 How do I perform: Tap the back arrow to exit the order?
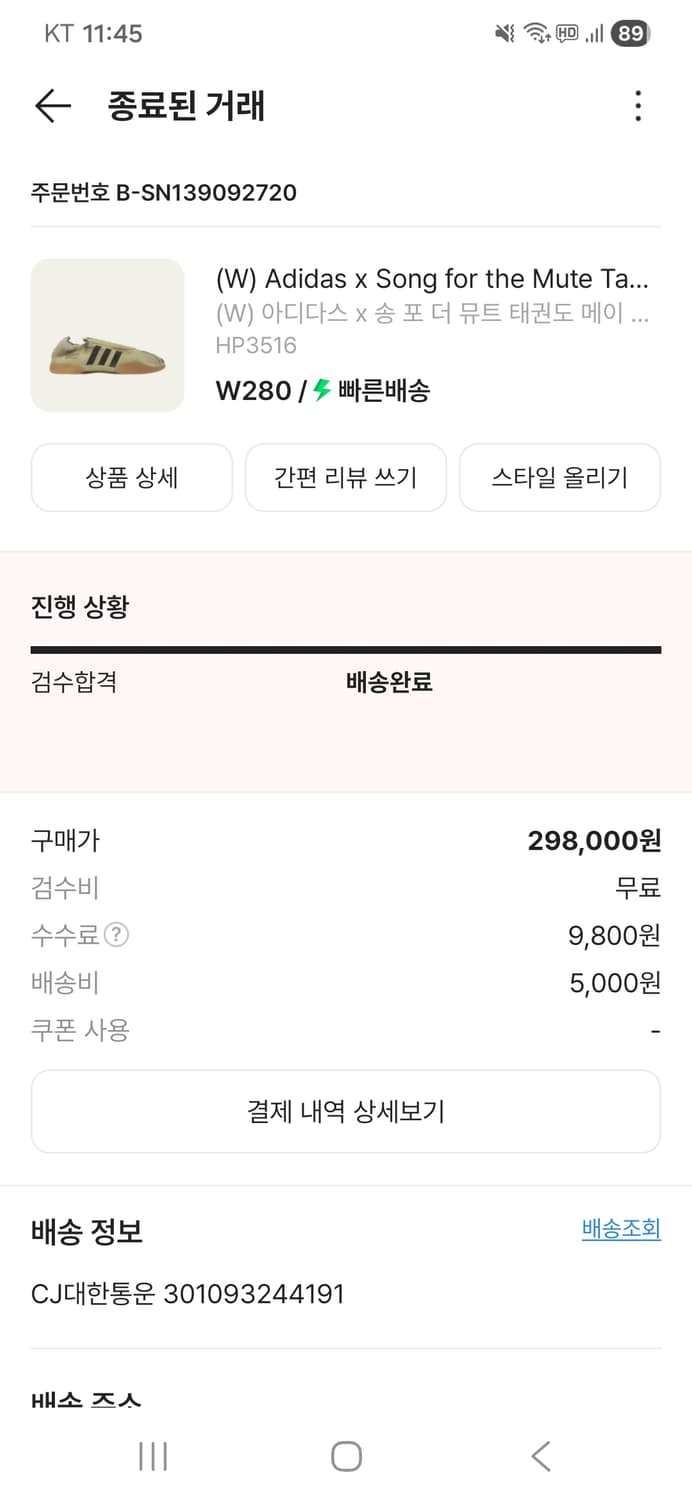point(52,106)
